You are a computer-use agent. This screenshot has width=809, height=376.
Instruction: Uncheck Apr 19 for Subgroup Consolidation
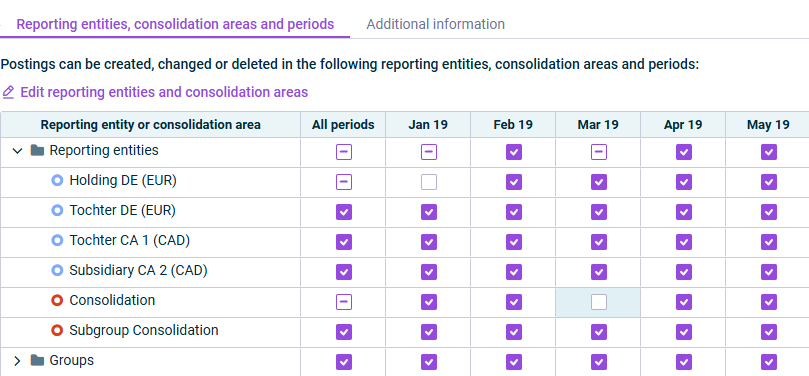coord(684,332)
